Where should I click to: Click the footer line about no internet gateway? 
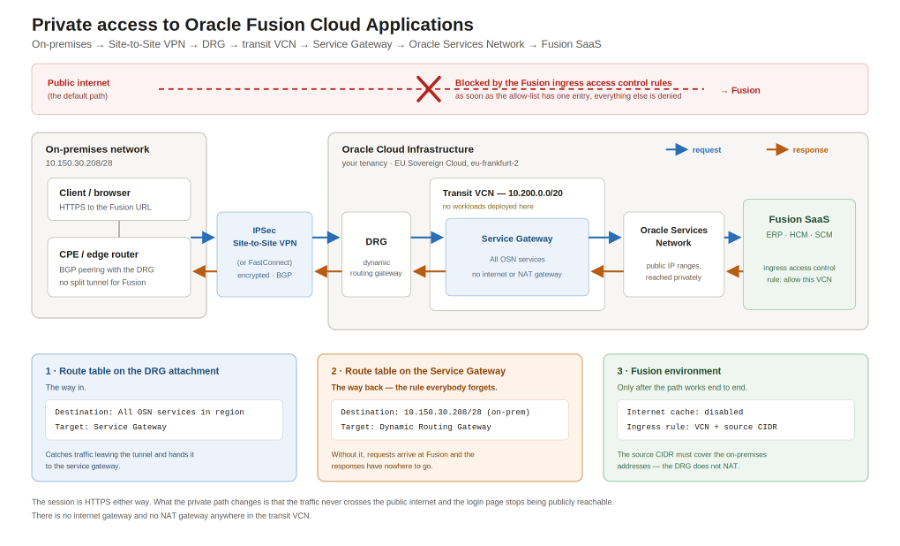171,516
